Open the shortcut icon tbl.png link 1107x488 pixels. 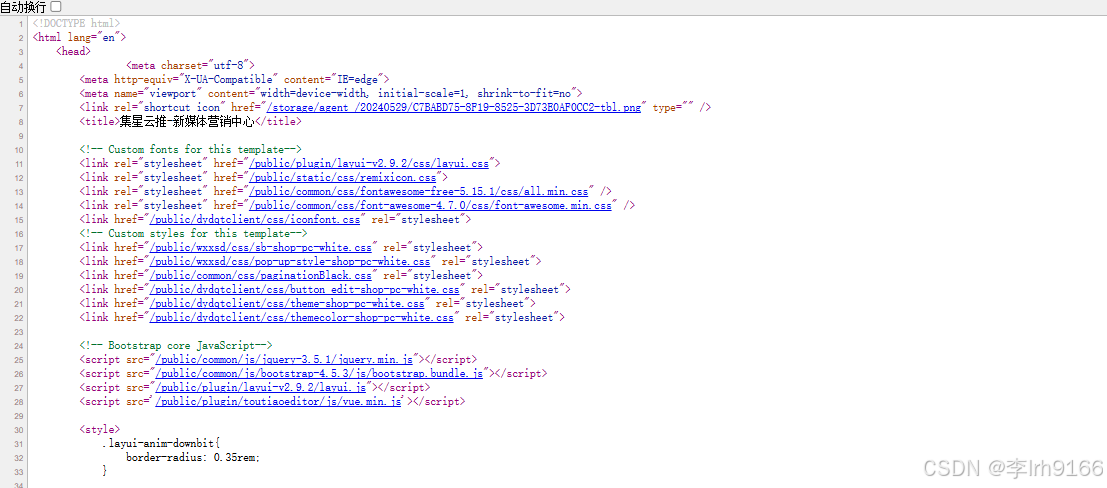[x=453, y=107]
